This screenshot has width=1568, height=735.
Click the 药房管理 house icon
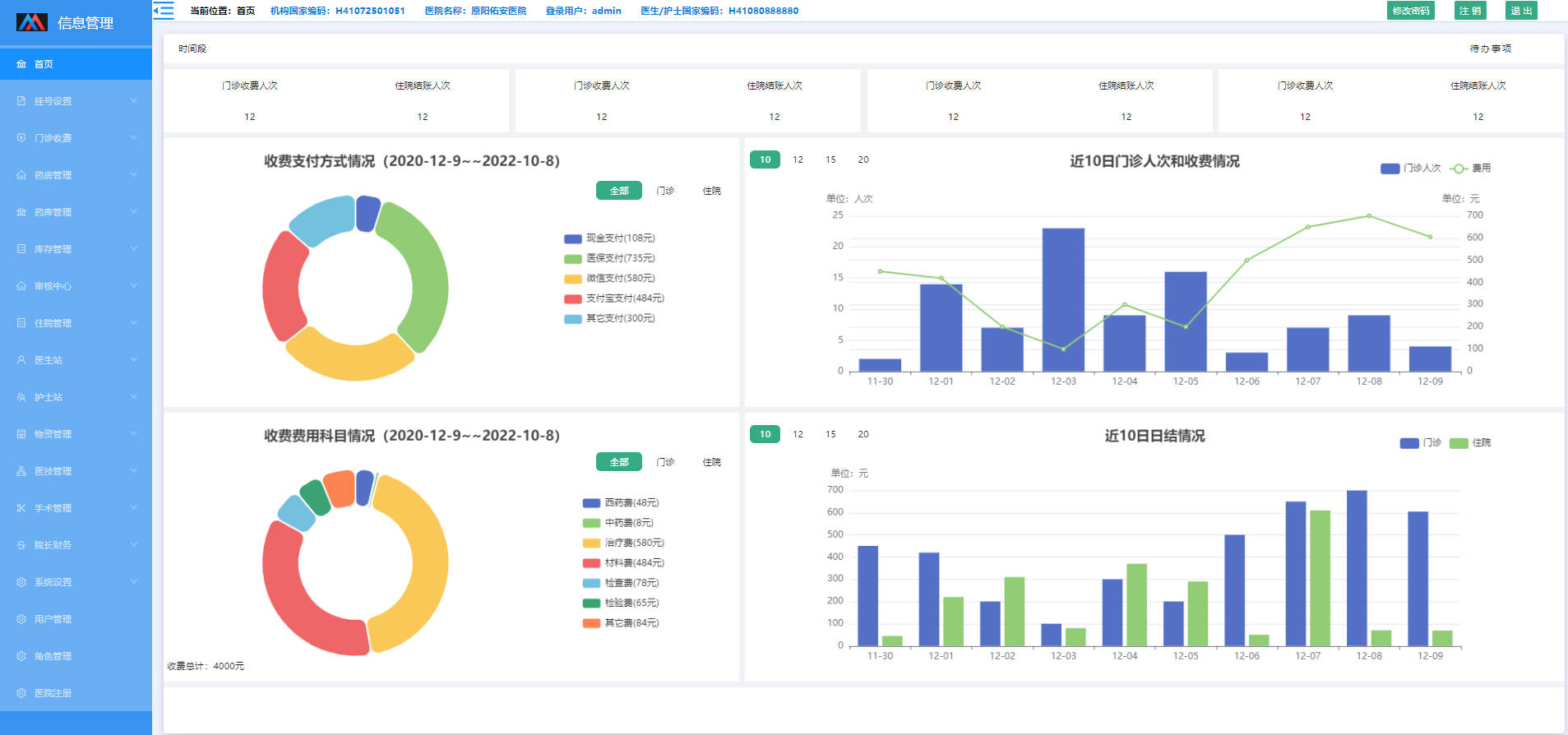[21, 175]
